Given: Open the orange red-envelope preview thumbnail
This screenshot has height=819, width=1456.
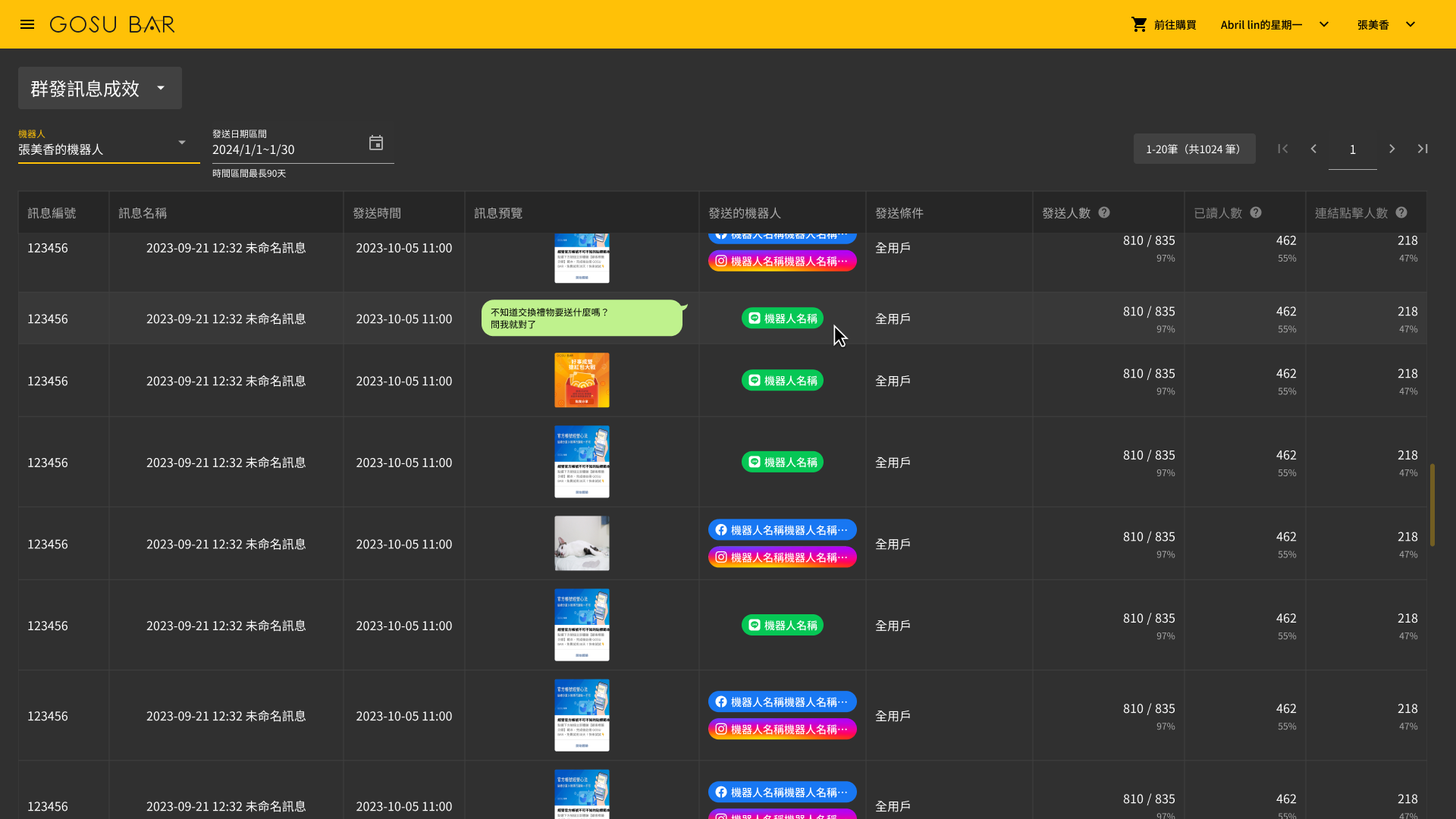Looking at the screenshot, I should click(x=582, y=380).
